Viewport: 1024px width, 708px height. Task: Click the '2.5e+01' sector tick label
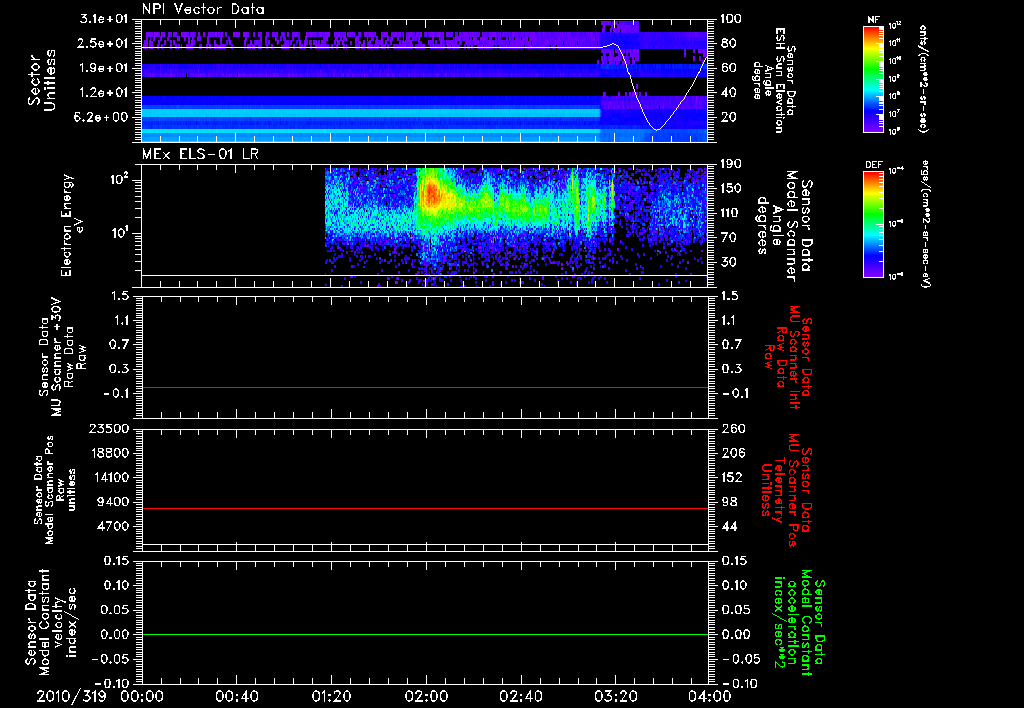[103, 43]
